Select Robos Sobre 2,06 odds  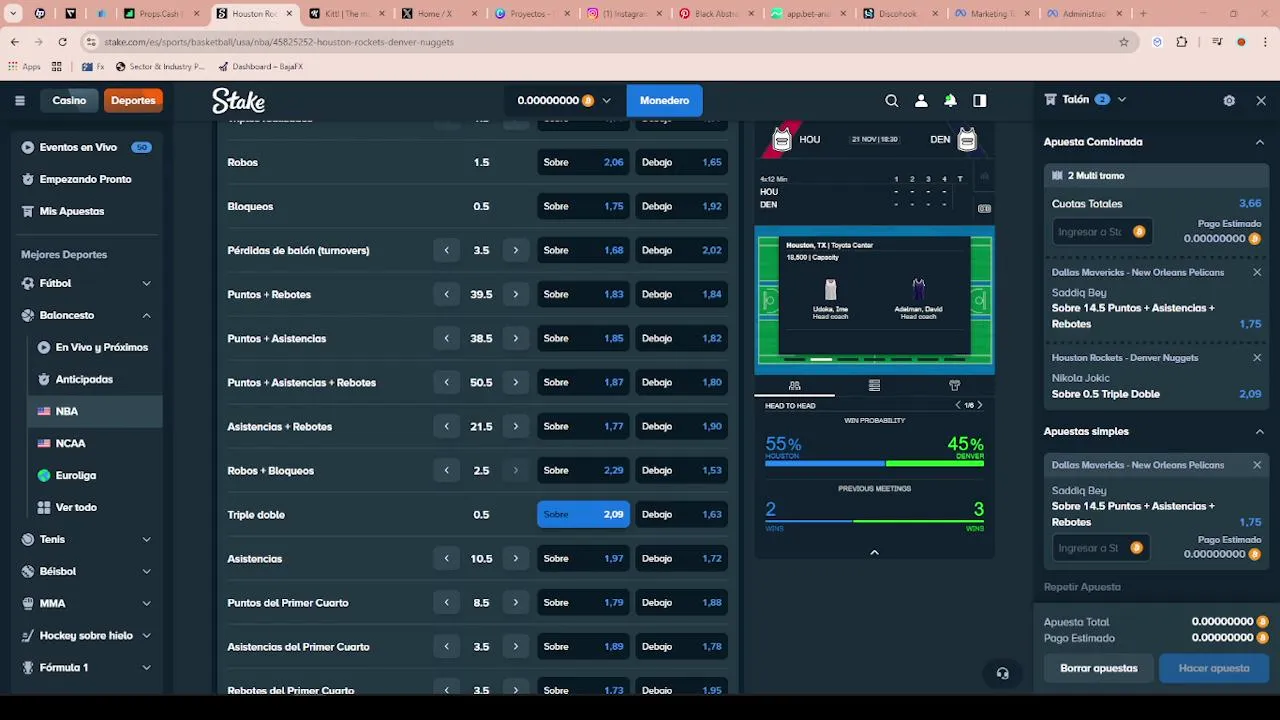(x=584, y=162)
